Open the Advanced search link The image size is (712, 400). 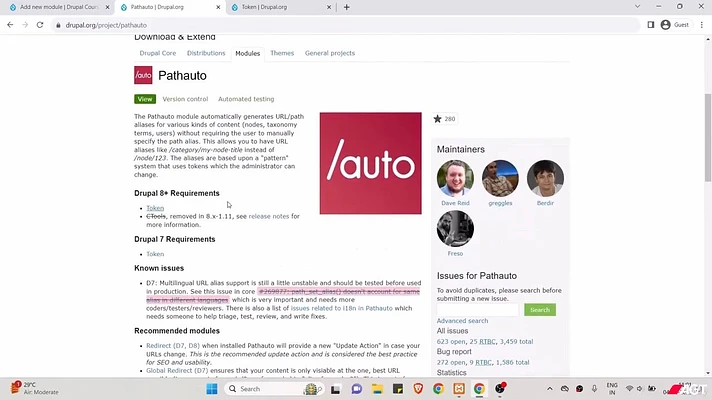(462, 321)
